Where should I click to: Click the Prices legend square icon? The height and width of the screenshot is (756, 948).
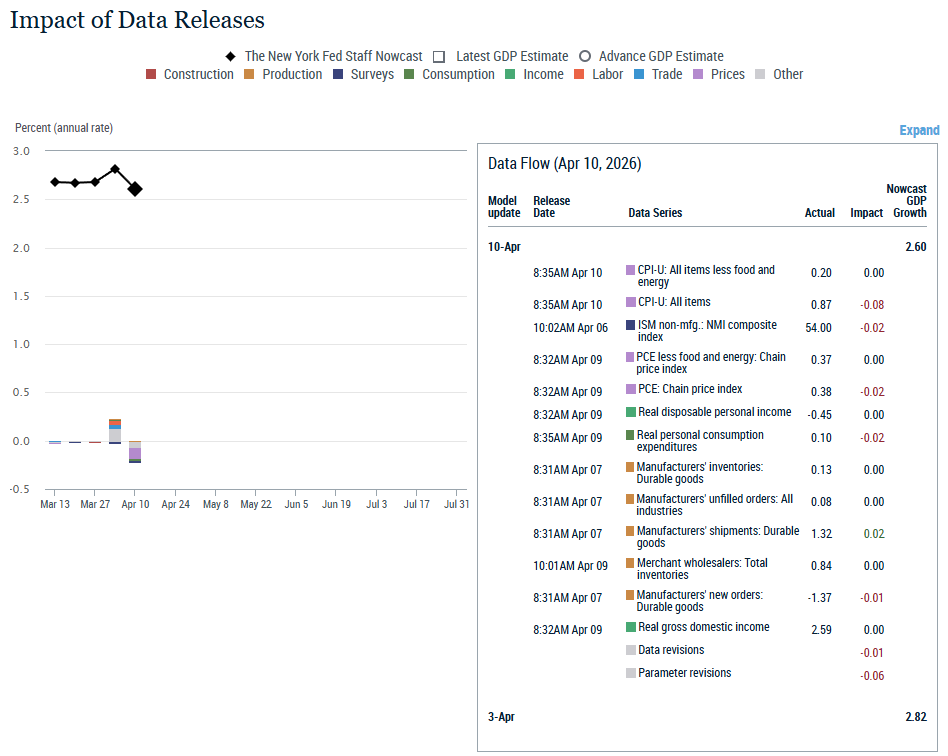click(x=698, y=74)
